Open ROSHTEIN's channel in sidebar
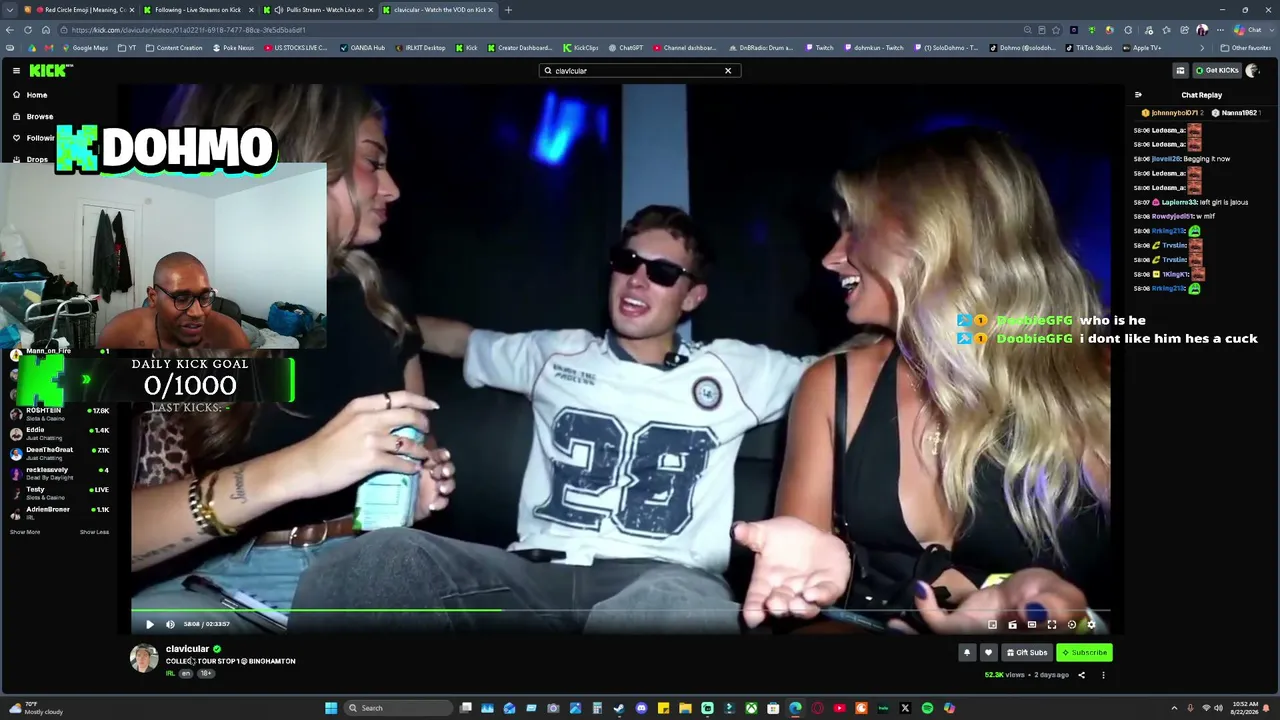Image resolution: width=1280 pixels, height=720 pixels. [x=60, y=414]
